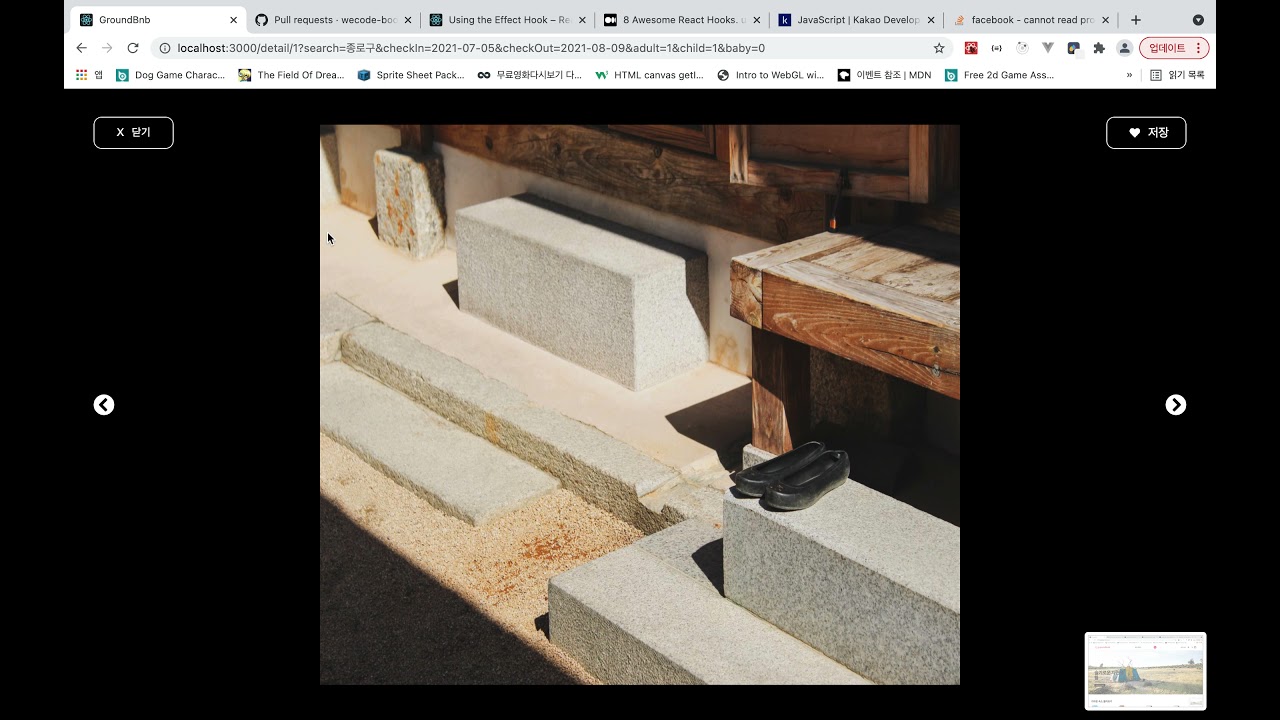Go to the previous photo with left arrow
The image size is (1280, 720).
pyautogui.click(x=104, y=405)
